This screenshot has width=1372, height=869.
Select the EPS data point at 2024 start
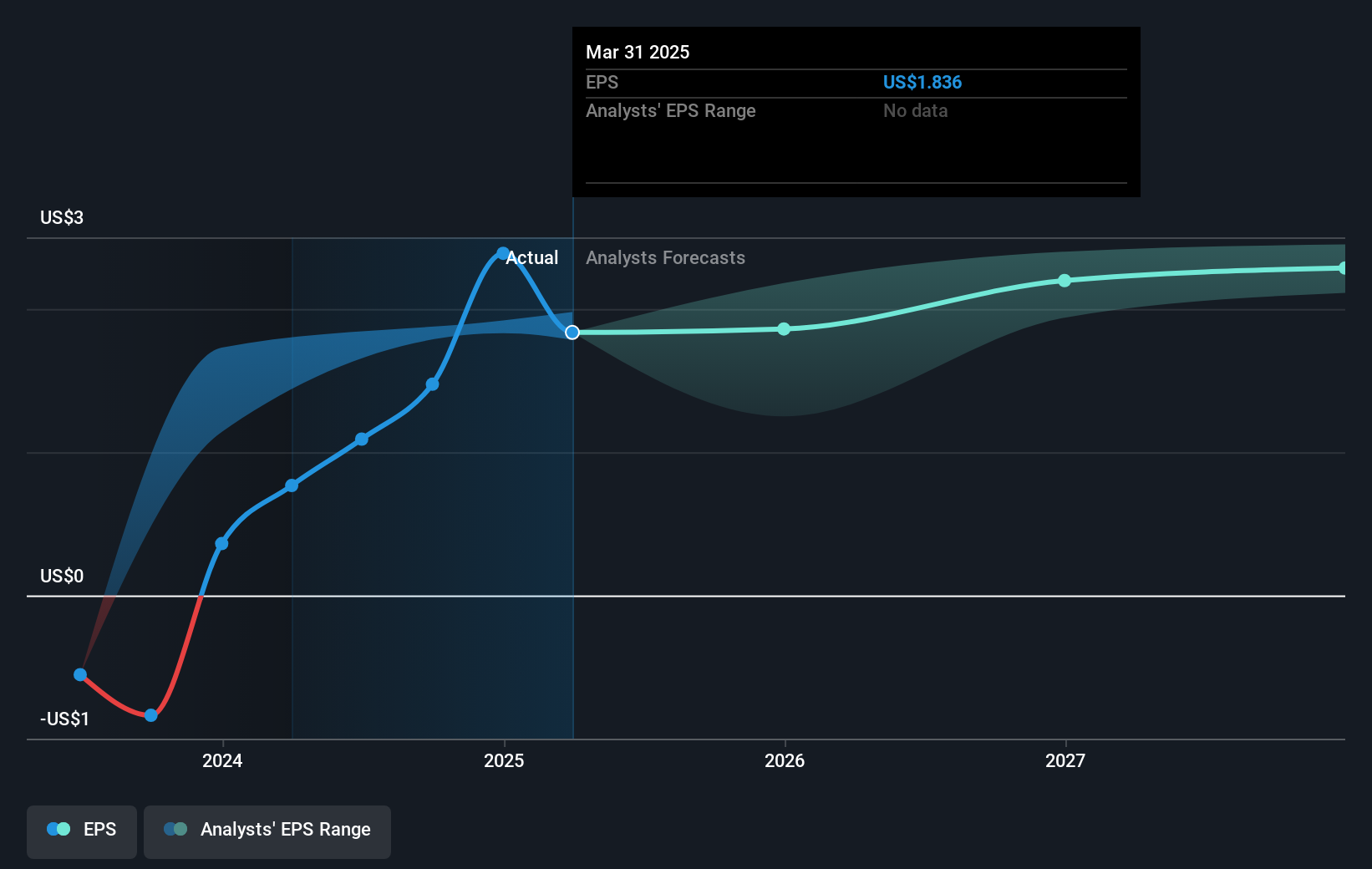[221, 544]
